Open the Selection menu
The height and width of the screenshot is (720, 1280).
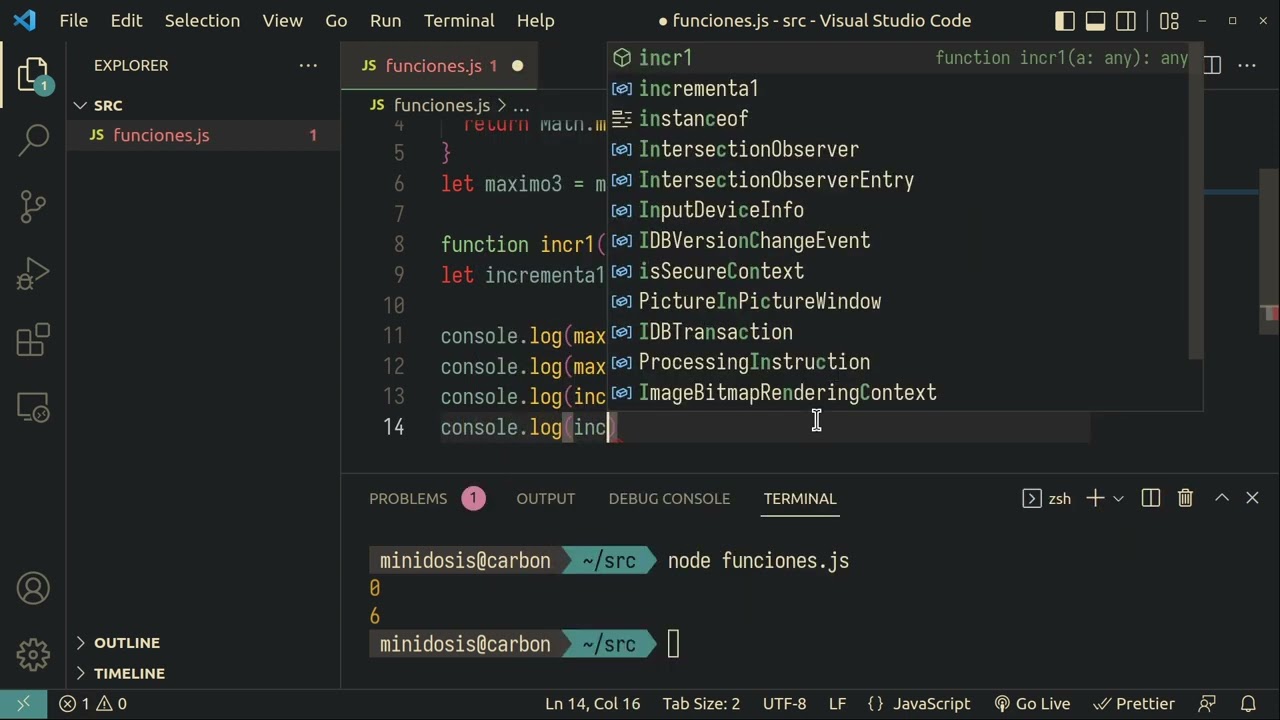click(x=202, y=21)
